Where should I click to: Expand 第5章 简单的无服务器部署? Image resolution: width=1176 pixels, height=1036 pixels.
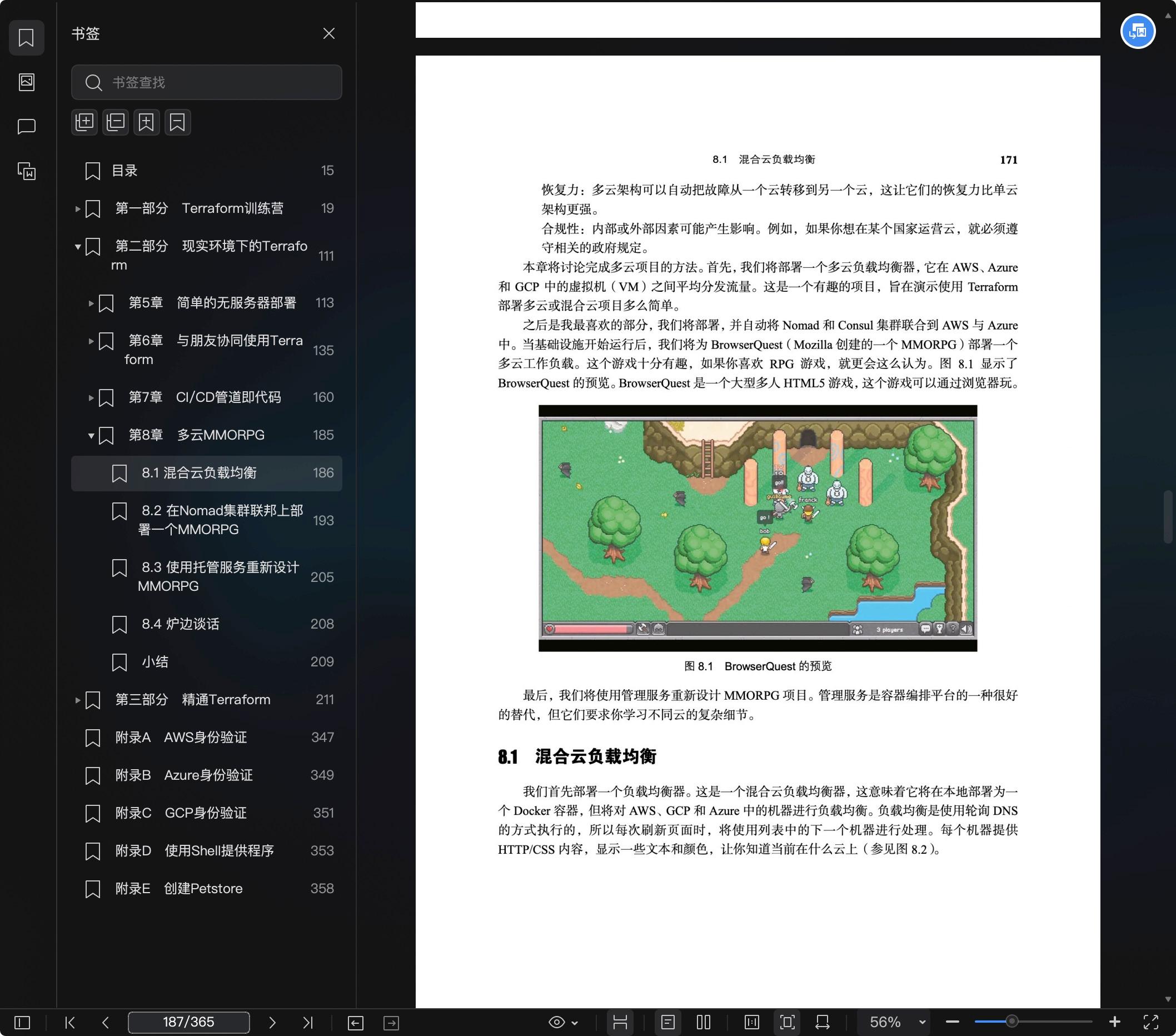[91, 303]
